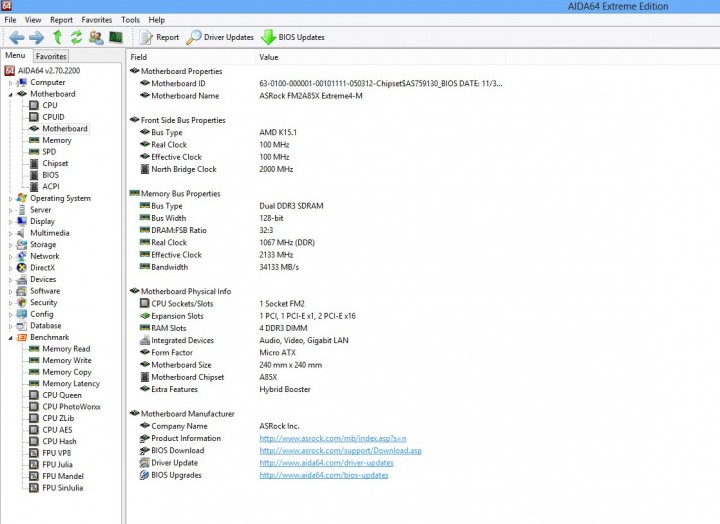Open the CPU Hash benchmark
Screen dimensions: 720x524
pyautogui.click(x=59, y=441)
